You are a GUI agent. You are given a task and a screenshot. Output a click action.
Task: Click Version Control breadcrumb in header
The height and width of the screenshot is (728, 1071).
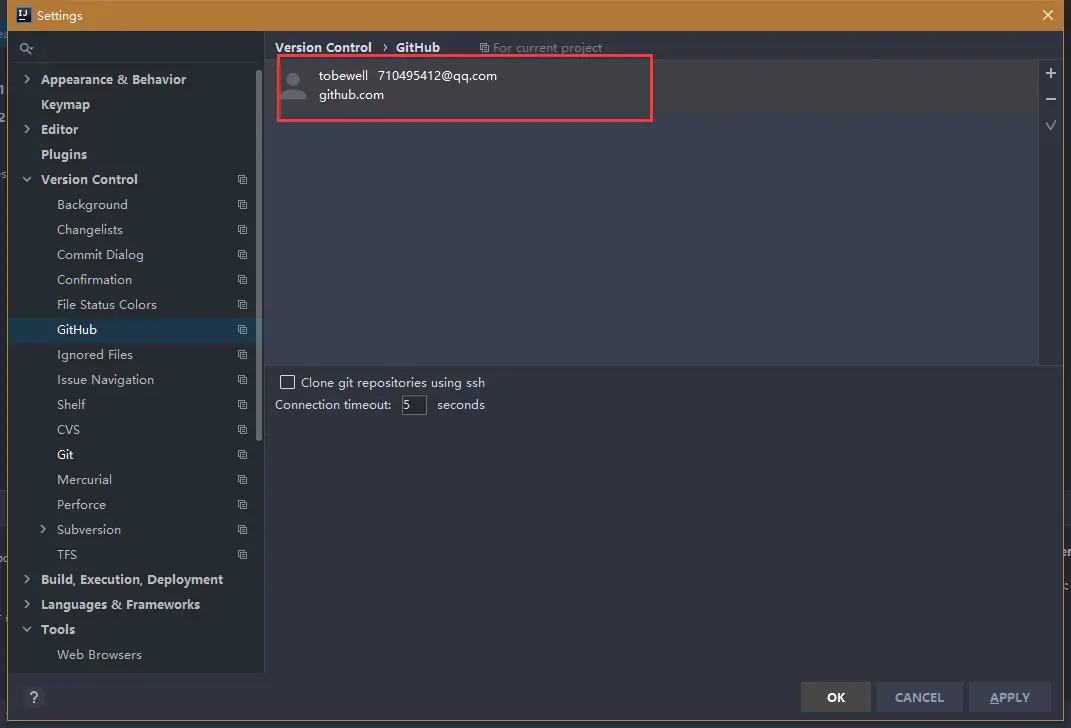323,47
